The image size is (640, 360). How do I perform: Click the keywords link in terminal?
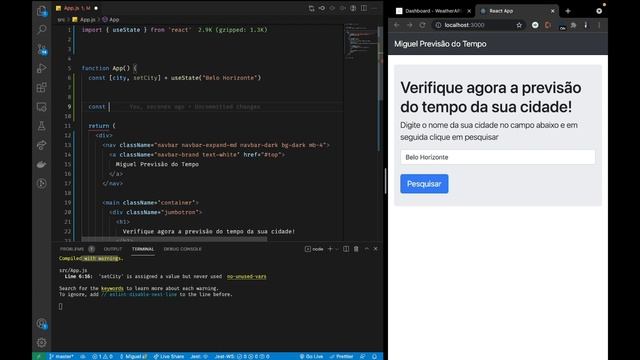point(112,288)
